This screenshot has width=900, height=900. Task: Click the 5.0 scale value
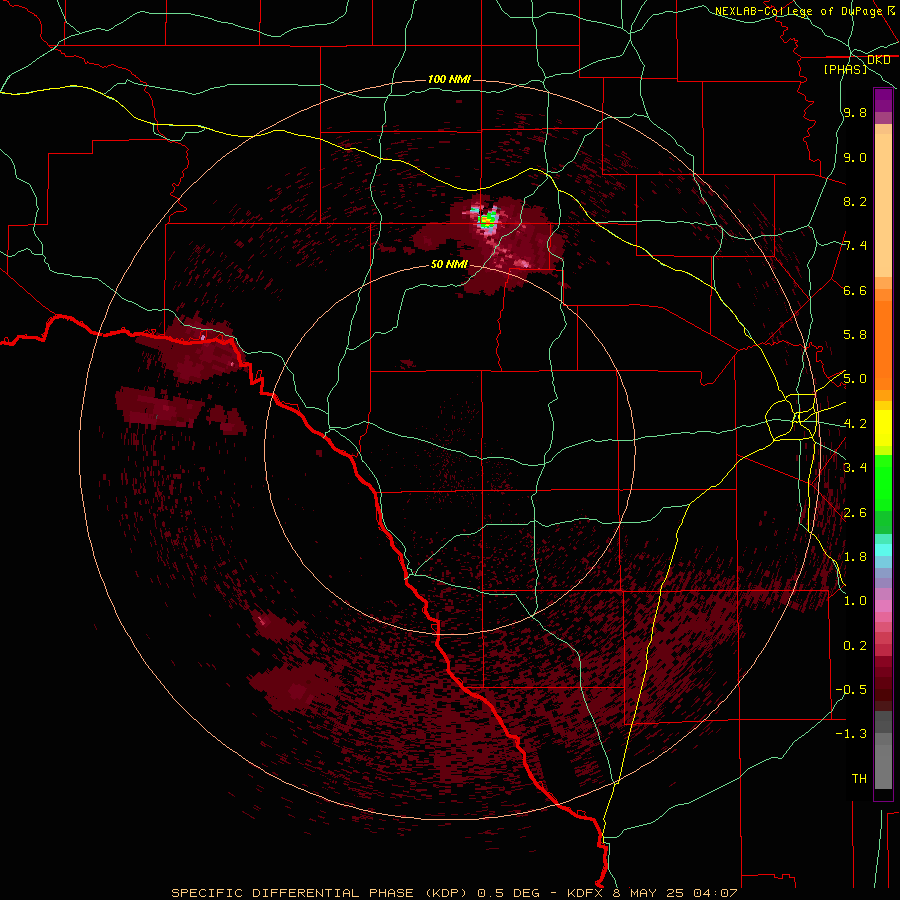855,379
